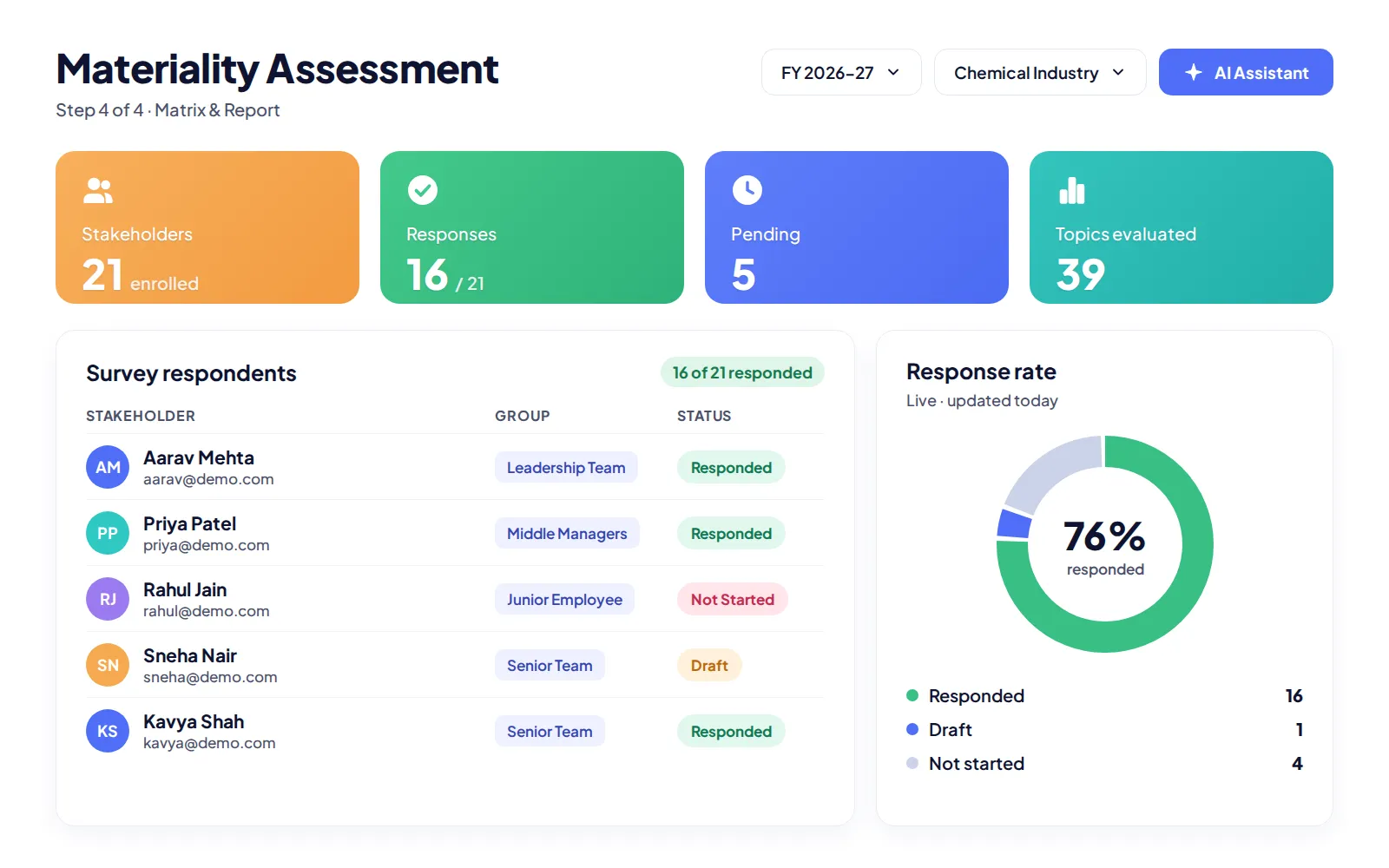The image size is (1389, 868).
Task: Click Aarav Mehta's Responded status
Action: 731,467
